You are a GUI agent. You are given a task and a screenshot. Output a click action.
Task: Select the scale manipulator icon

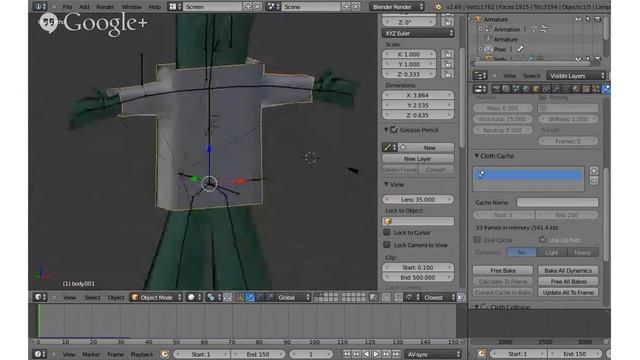tap(269, 298)
